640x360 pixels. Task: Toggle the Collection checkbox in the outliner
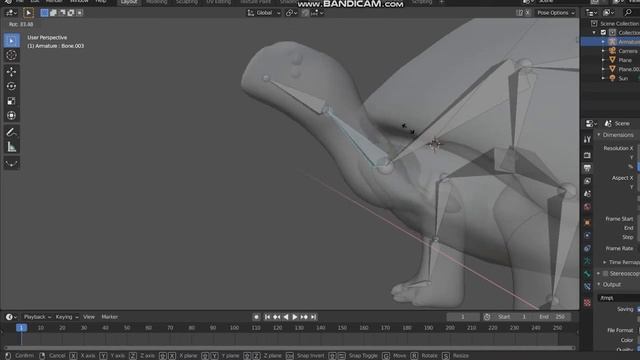[x=603, y=33]
